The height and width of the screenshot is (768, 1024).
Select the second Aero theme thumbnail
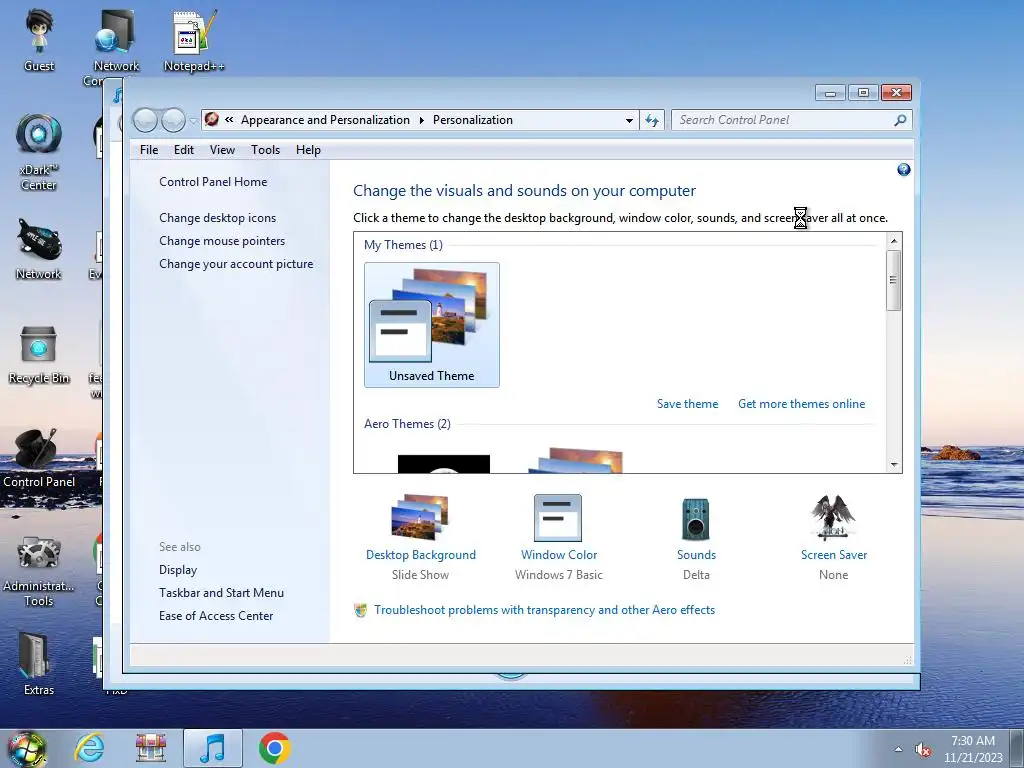point(575,460)
